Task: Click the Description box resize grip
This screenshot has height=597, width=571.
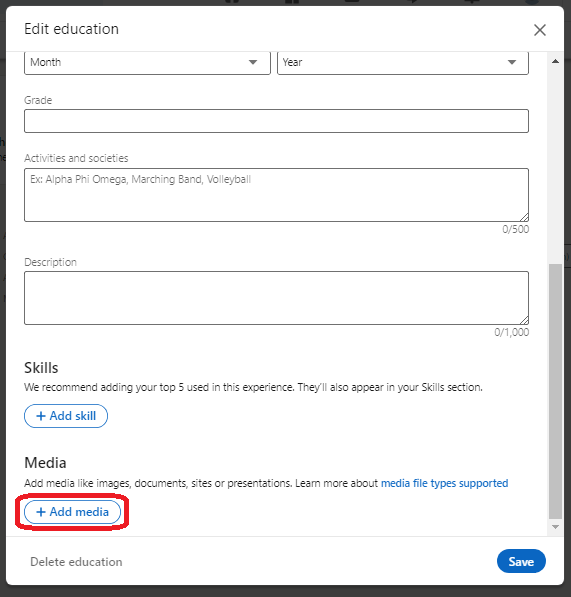Action: pyautogui.click(x=524, y=320)
